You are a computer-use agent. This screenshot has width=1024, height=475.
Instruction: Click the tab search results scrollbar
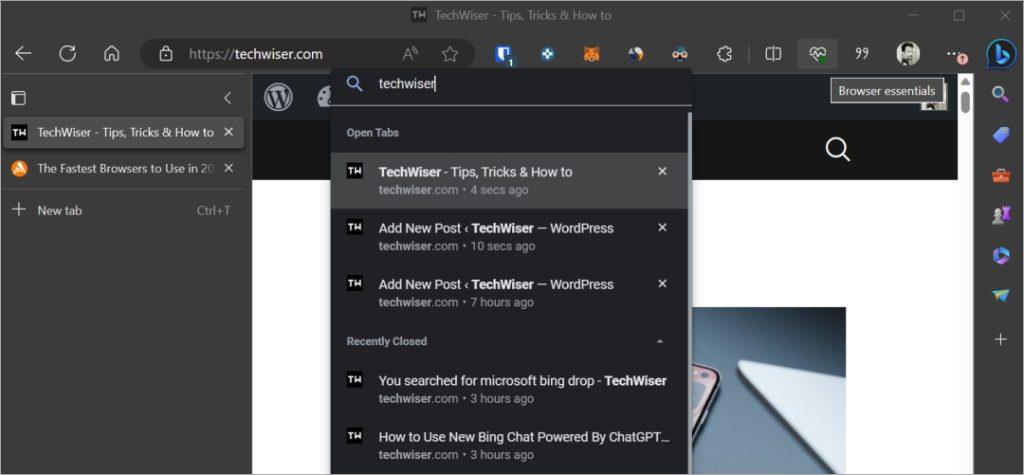click(690, 293)
